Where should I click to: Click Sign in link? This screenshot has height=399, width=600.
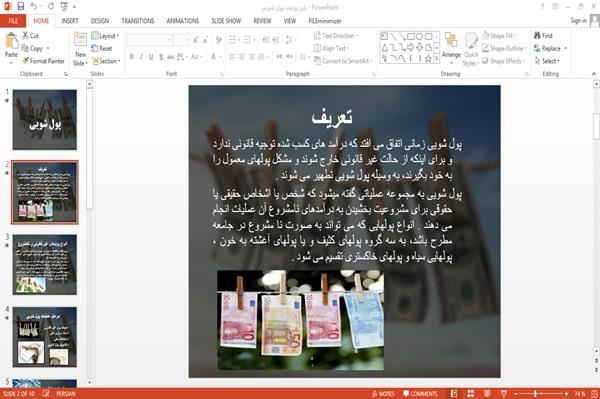[578, 21]
